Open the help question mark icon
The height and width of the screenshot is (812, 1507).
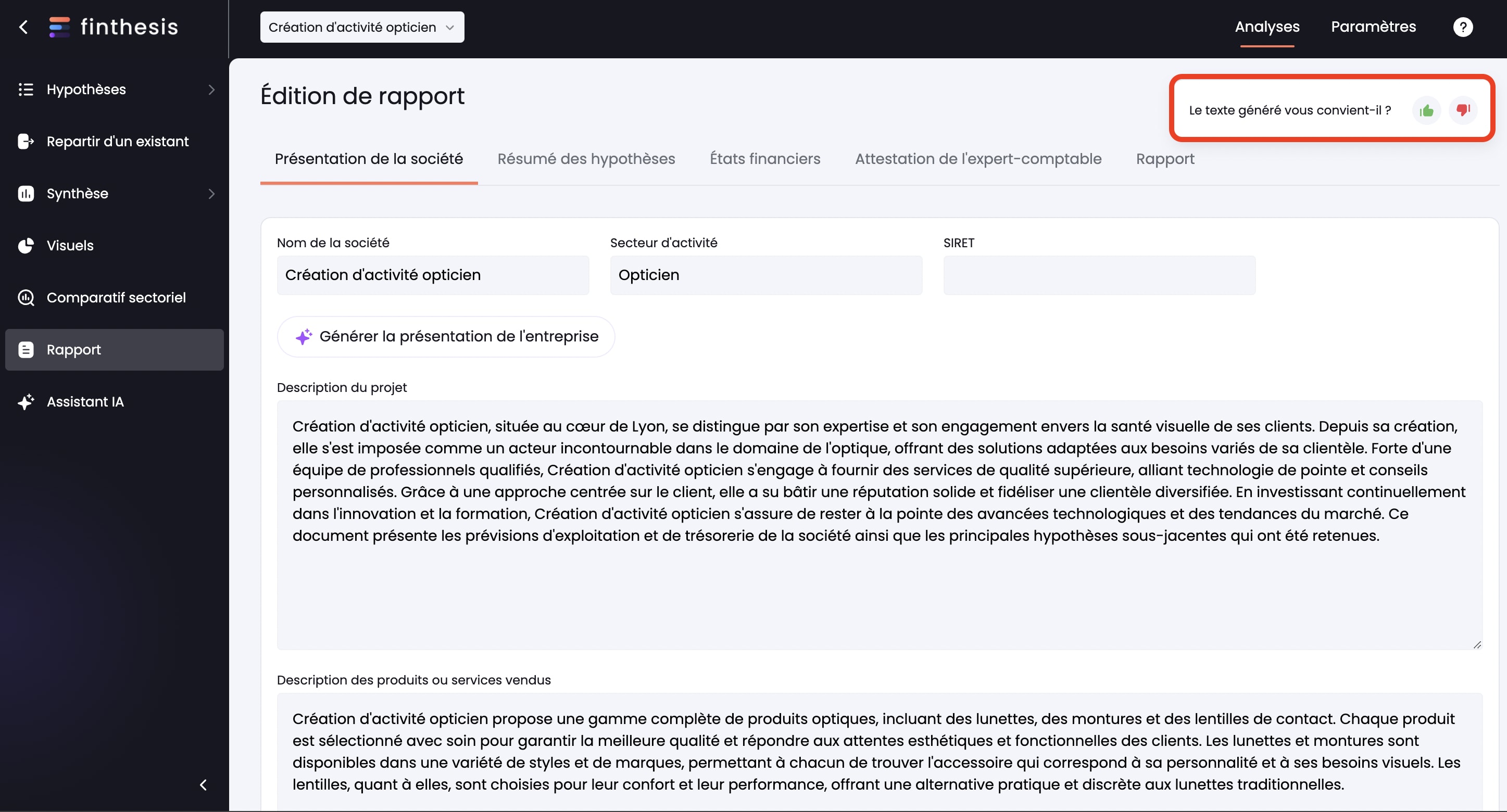(x=1463, y=27)
